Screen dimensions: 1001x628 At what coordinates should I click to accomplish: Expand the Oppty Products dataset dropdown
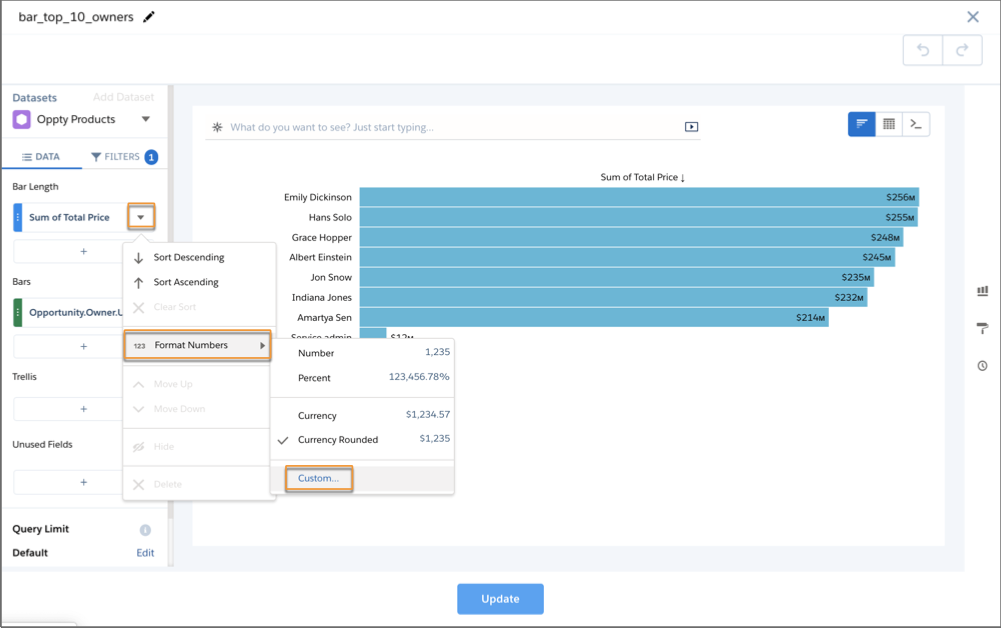(x=146, y=119)
